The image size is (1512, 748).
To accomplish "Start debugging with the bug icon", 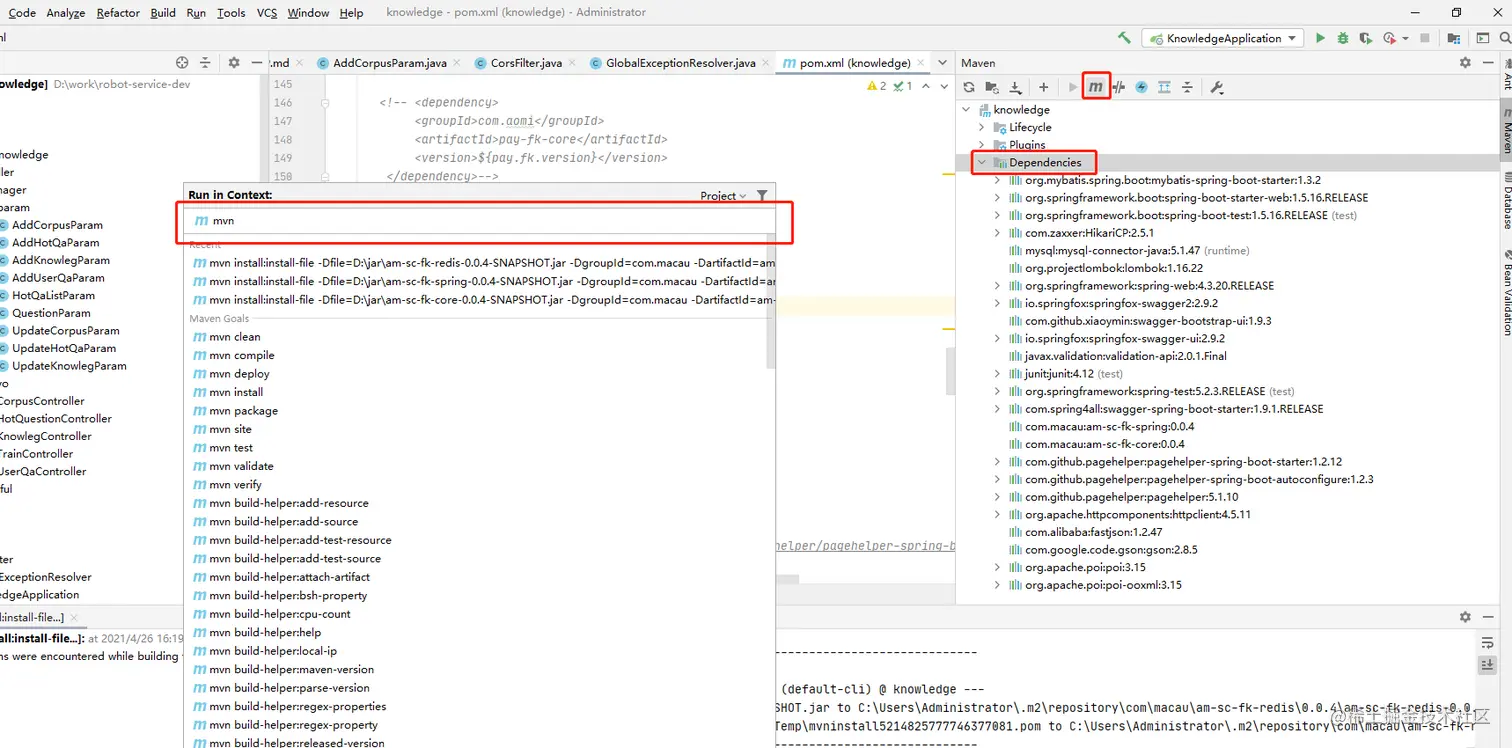I will tap(1343, 38).
